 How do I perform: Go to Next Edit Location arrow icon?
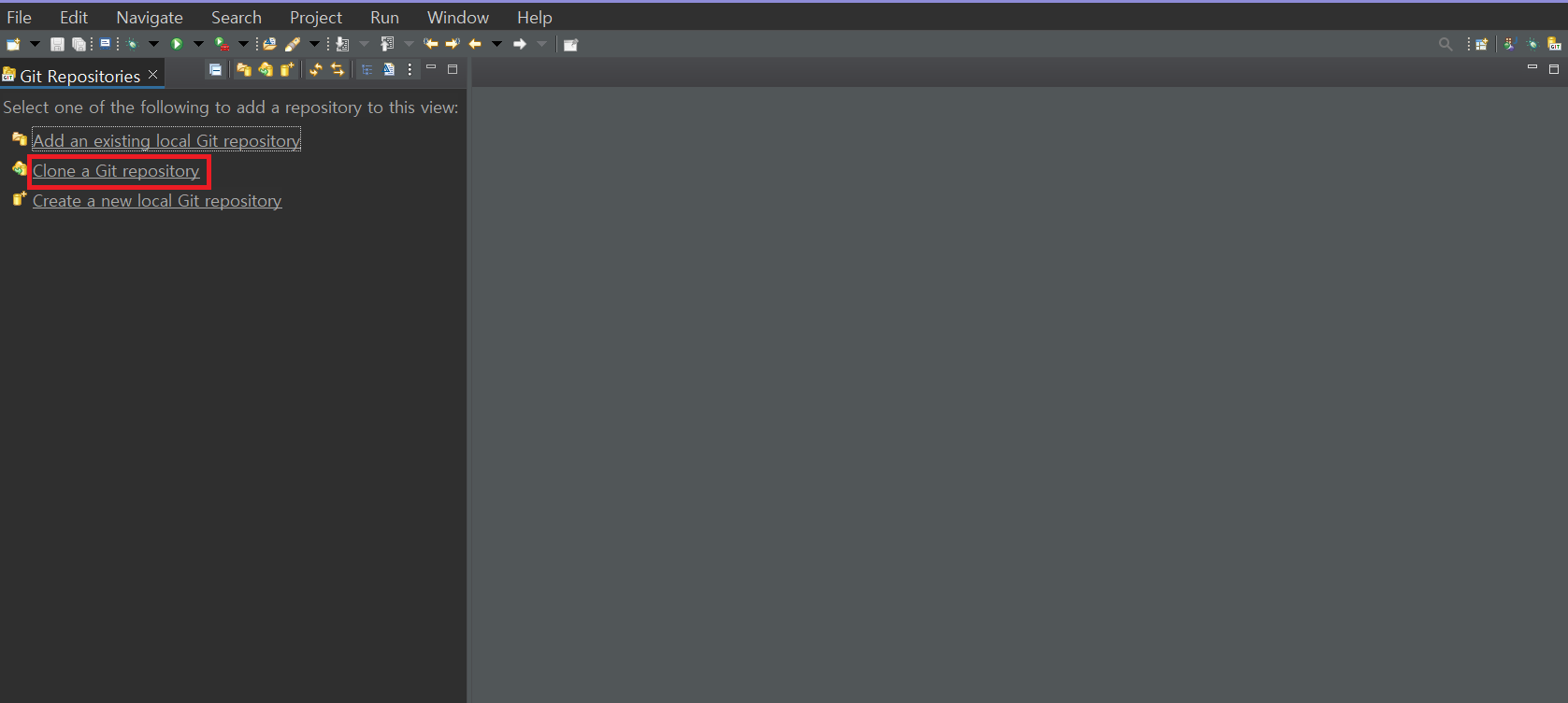click(x=453, y=44)
